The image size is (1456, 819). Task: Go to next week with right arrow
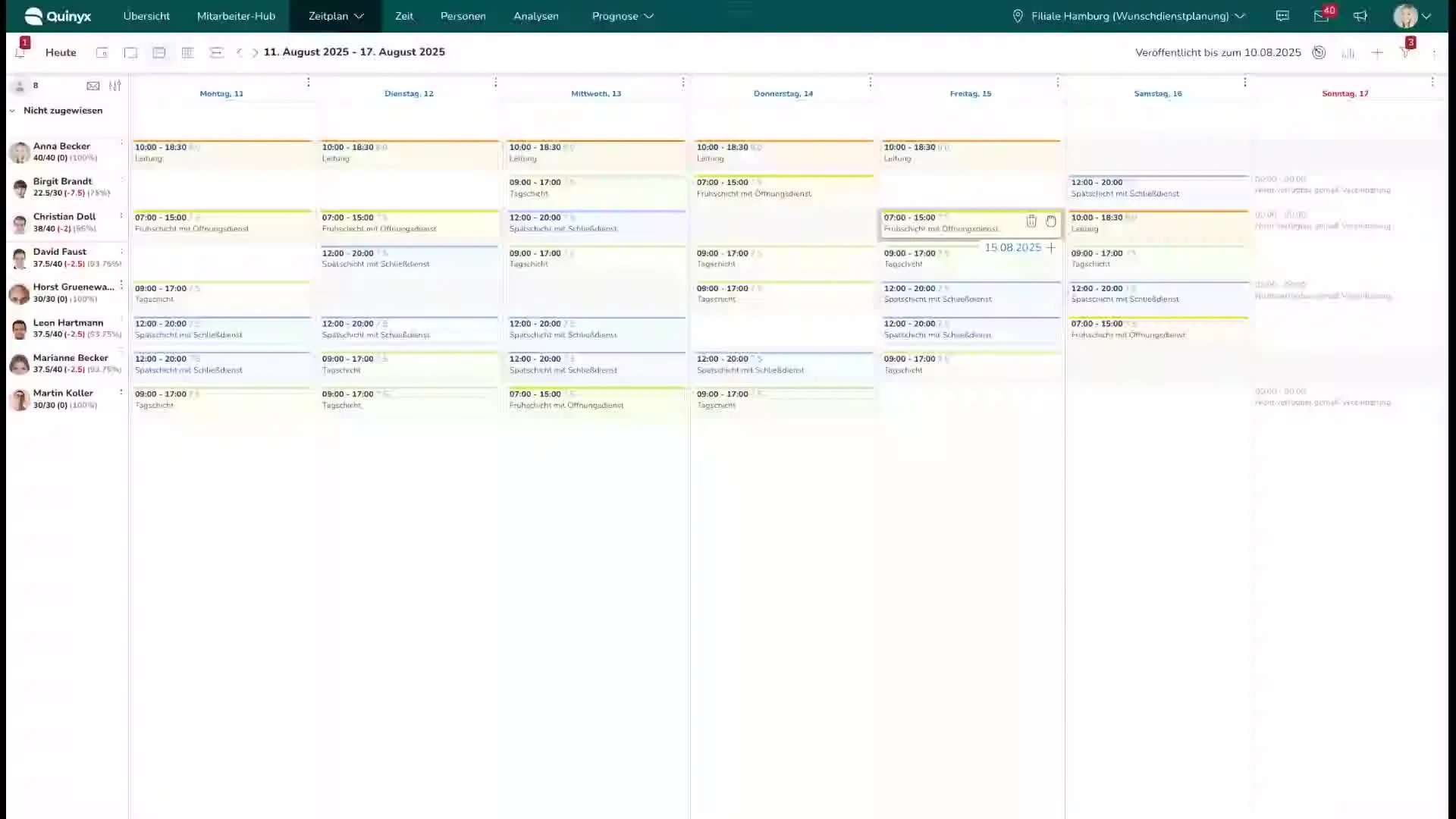255,52
